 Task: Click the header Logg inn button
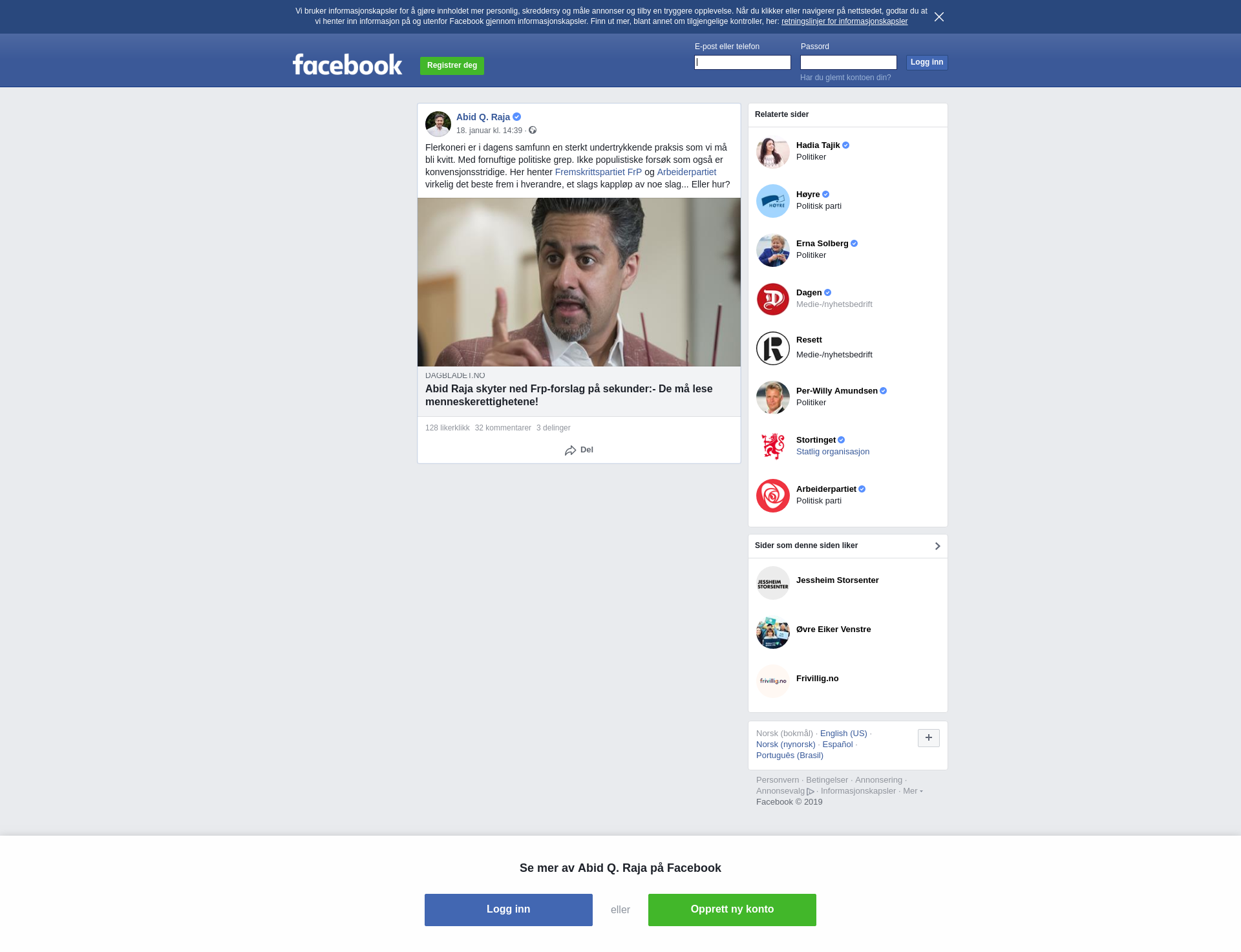(x=927, y=63)
